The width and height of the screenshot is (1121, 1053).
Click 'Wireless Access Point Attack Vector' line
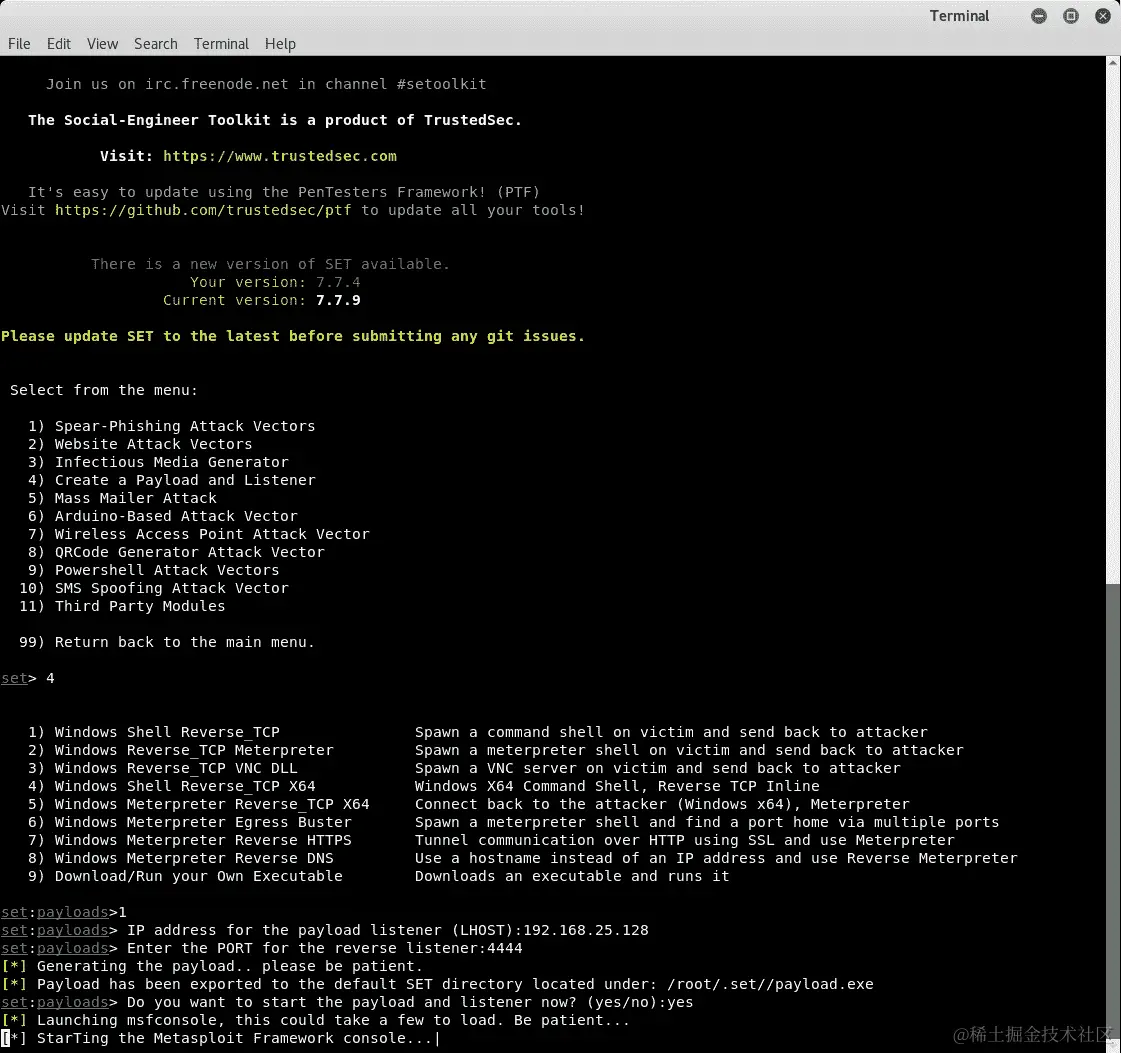[x=199, y=534]
